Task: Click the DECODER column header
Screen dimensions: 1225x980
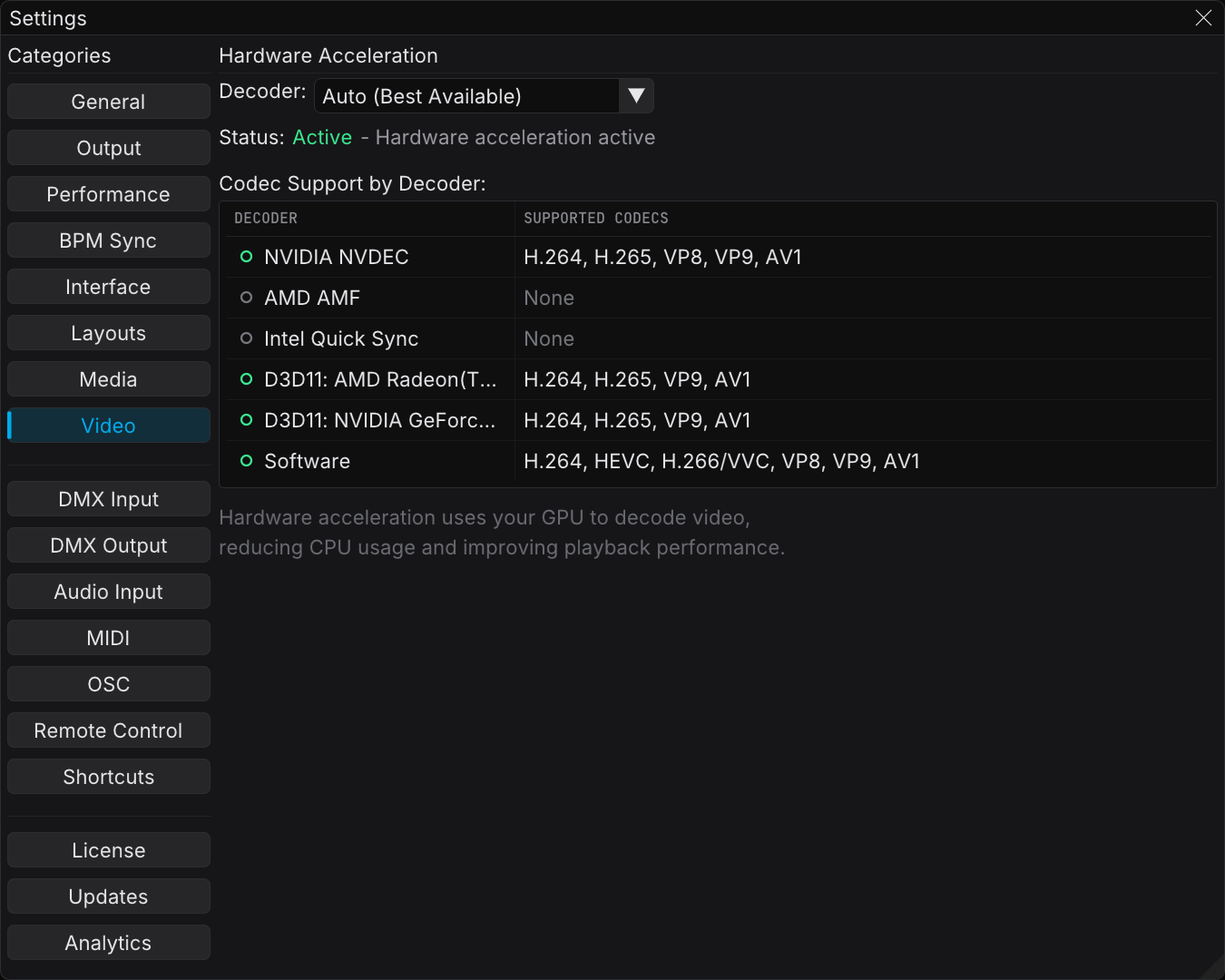Action: click(266, 218)
